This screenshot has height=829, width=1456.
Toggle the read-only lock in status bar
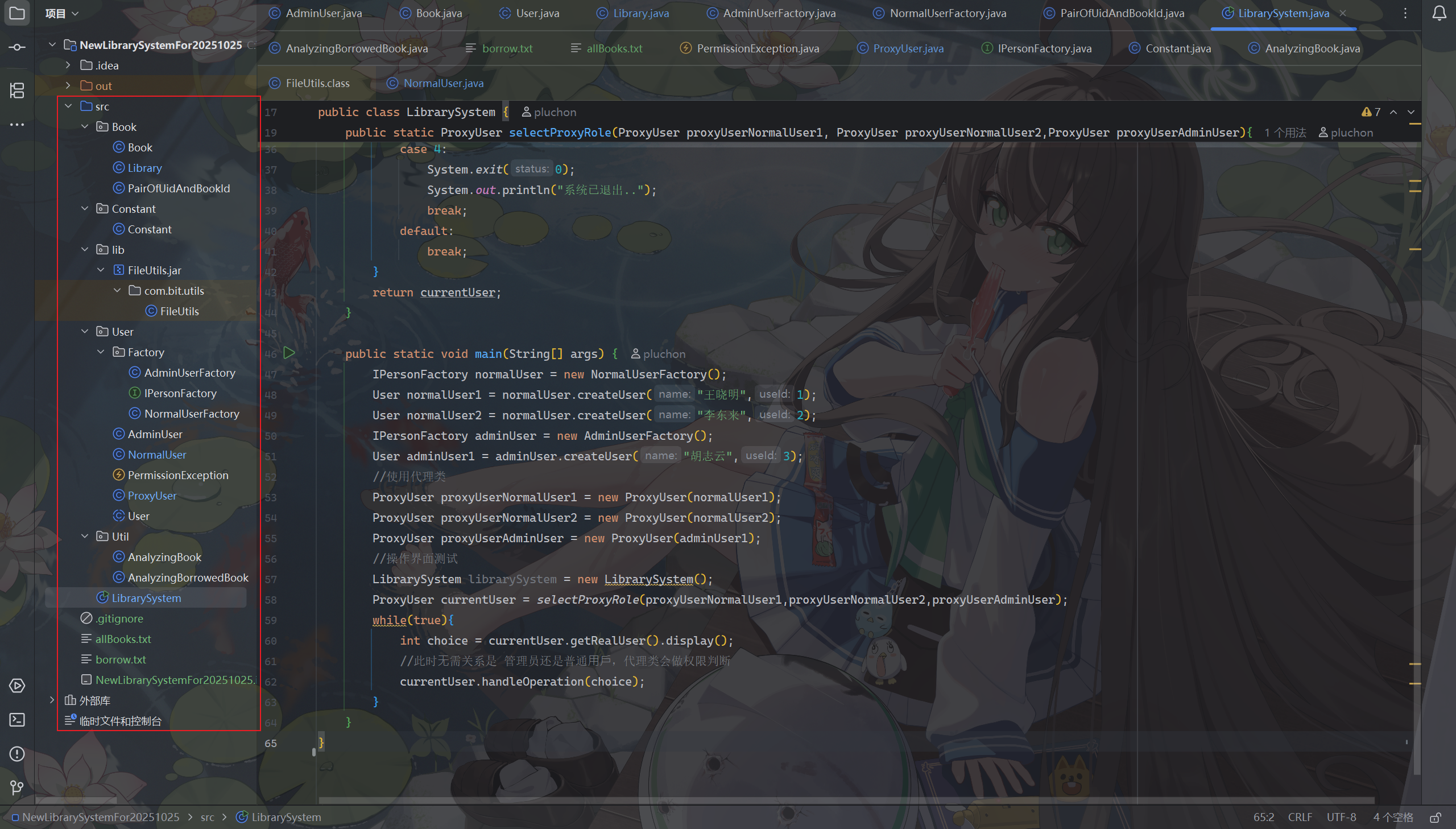[1435, 817]
